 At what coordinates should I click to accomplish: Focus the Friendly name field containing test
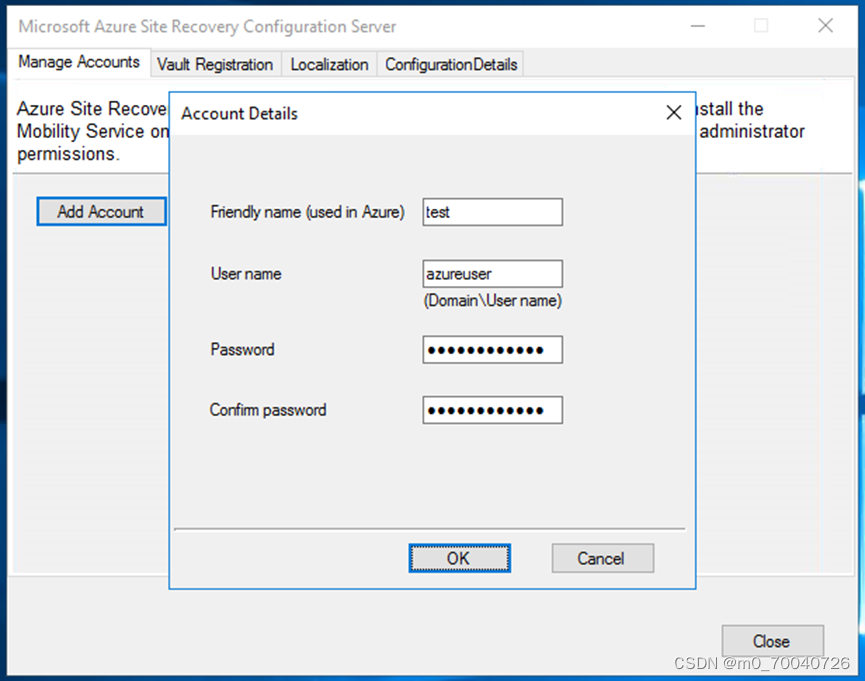[493, 212]
